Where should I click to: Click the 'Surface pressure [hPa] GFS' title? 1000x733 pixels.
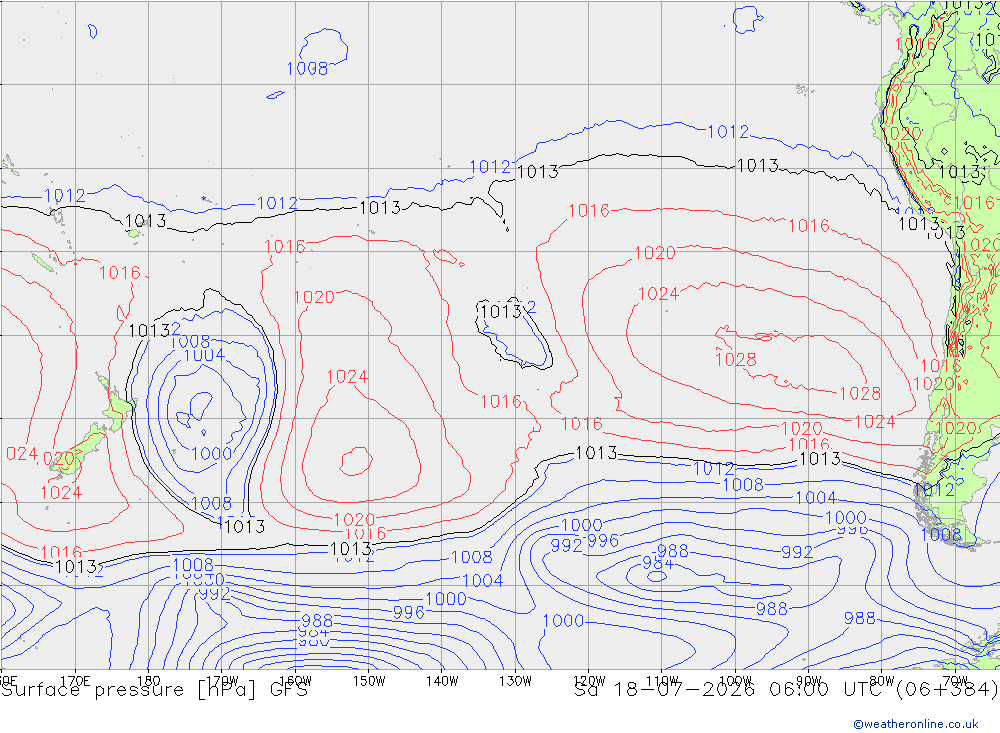(x=154, y=690)
